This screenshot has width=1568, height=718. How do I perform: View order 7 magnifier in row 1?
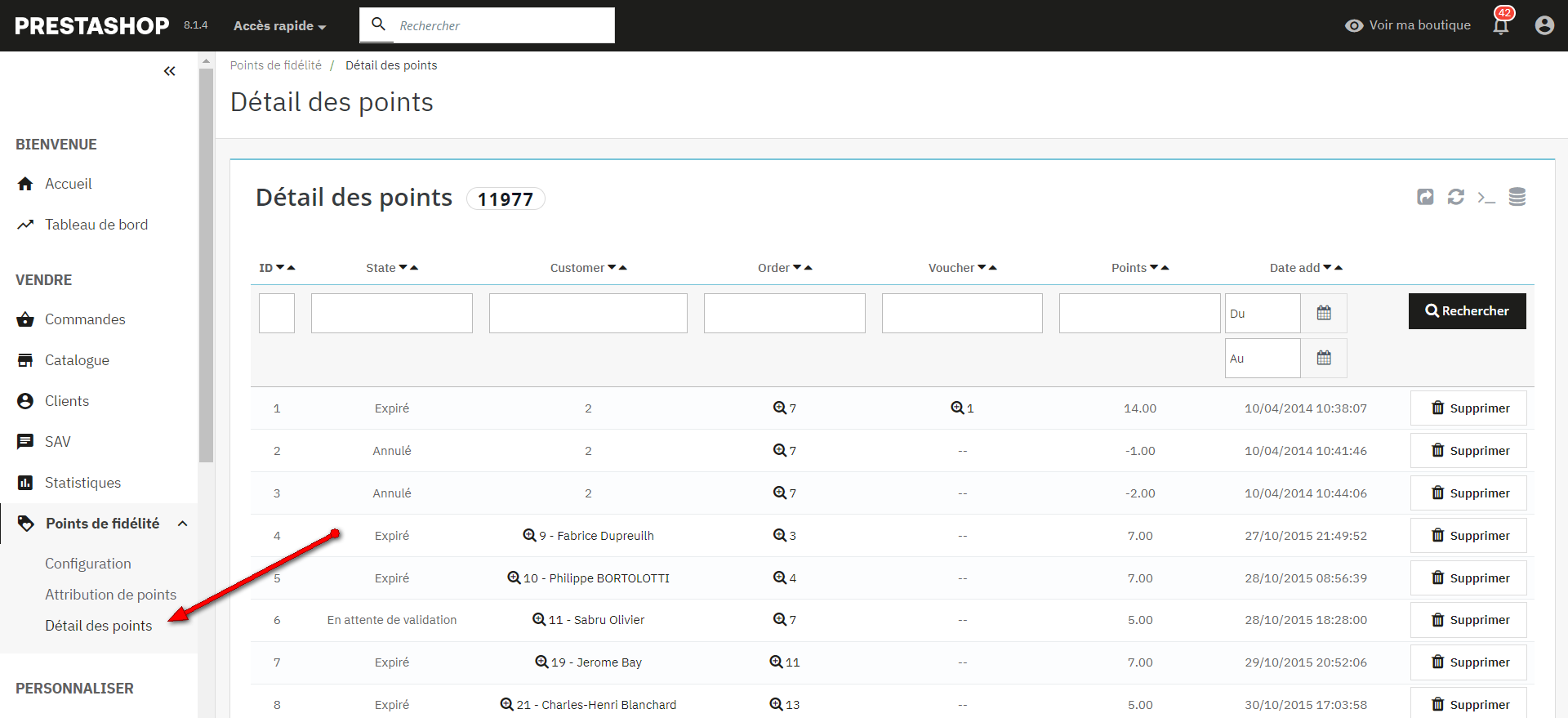(x=779, y=408)
